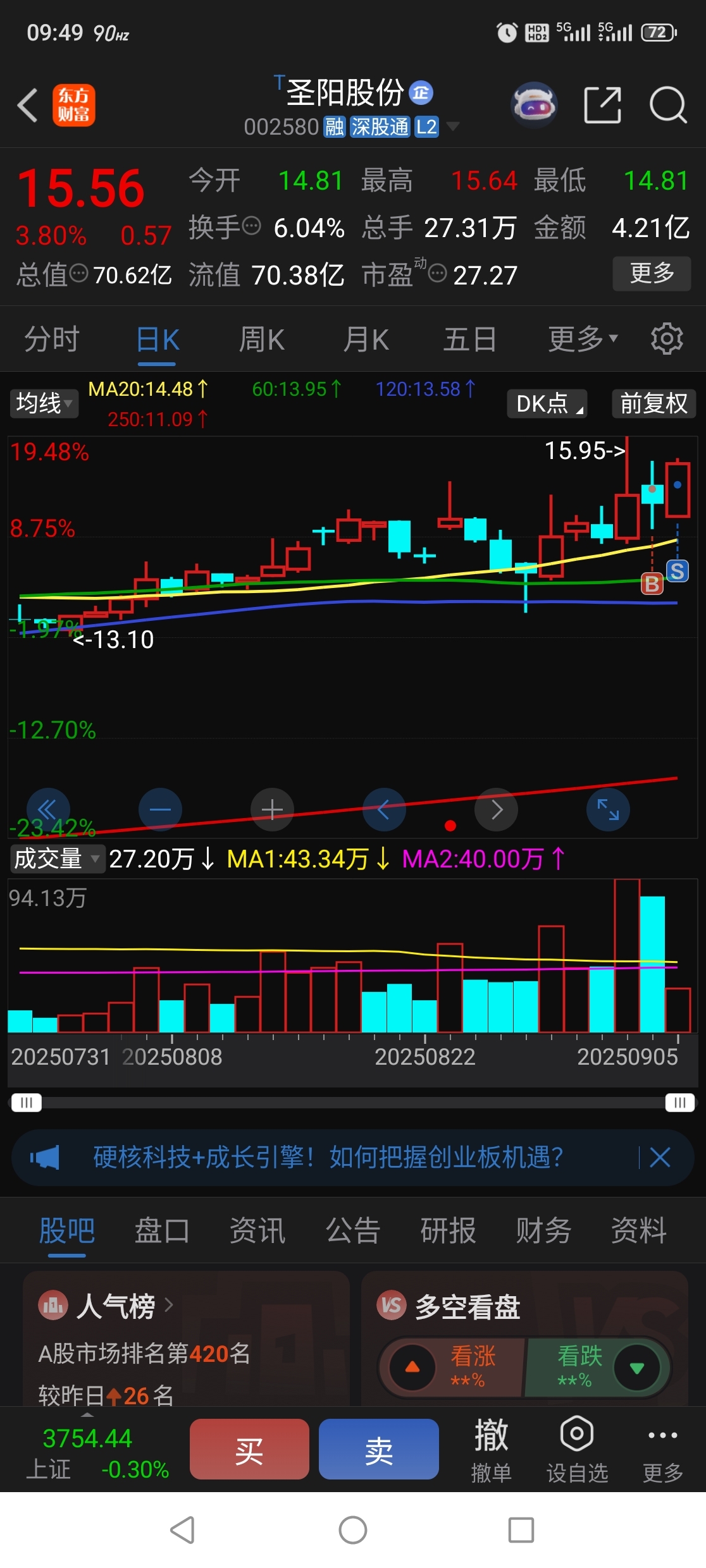
Task: Tap the B buy signal marker
Action: click(x=652, y=584)
